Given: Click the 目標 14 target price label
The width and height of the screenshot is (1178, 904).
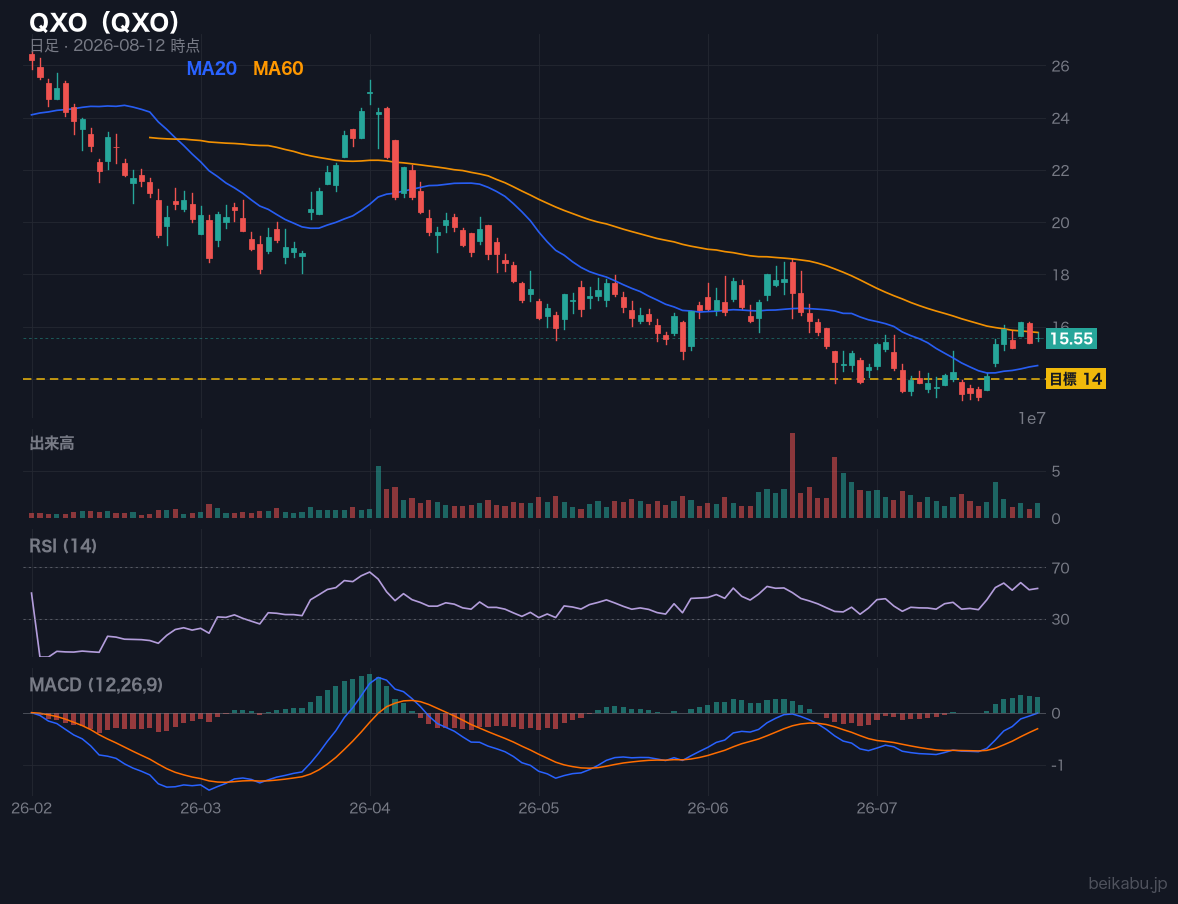Looking at the screenshot, I should tap(1076, 379).
